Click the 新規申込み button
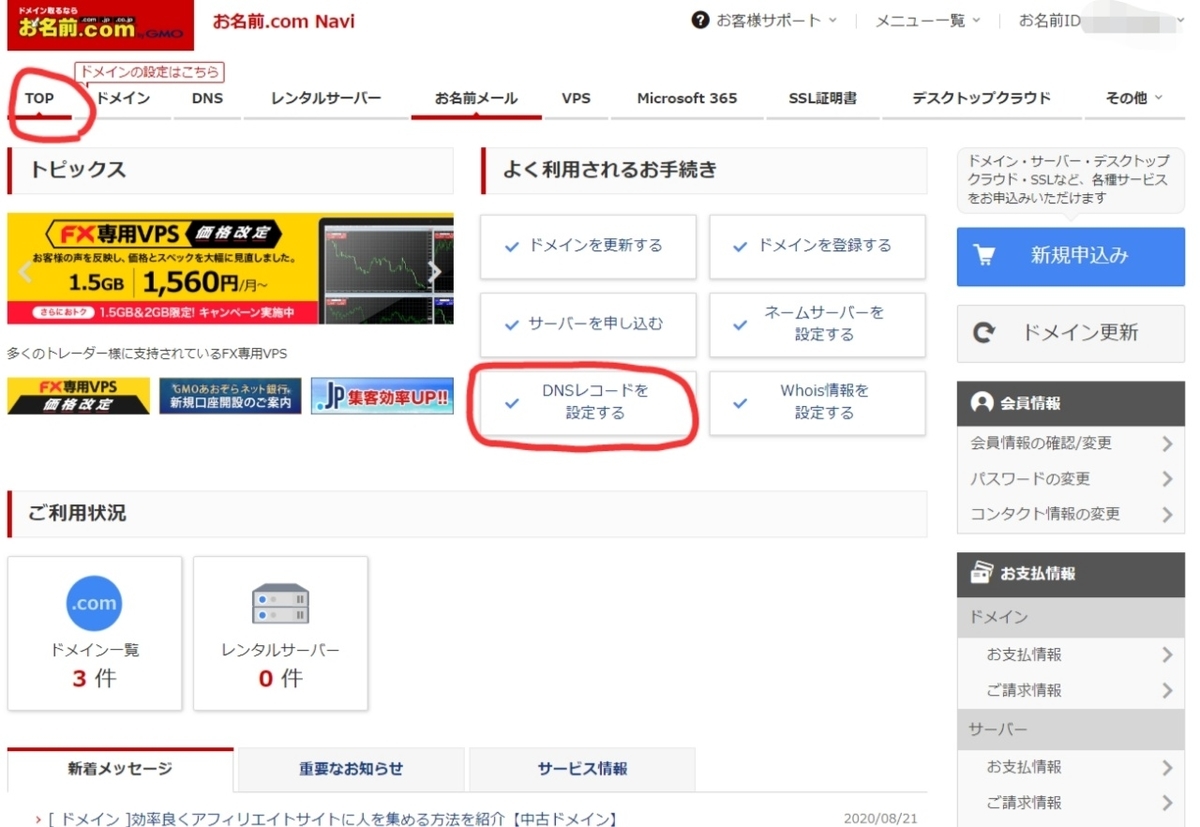Viewport: 1200px width, 827px height. (x=1070, y=255)
